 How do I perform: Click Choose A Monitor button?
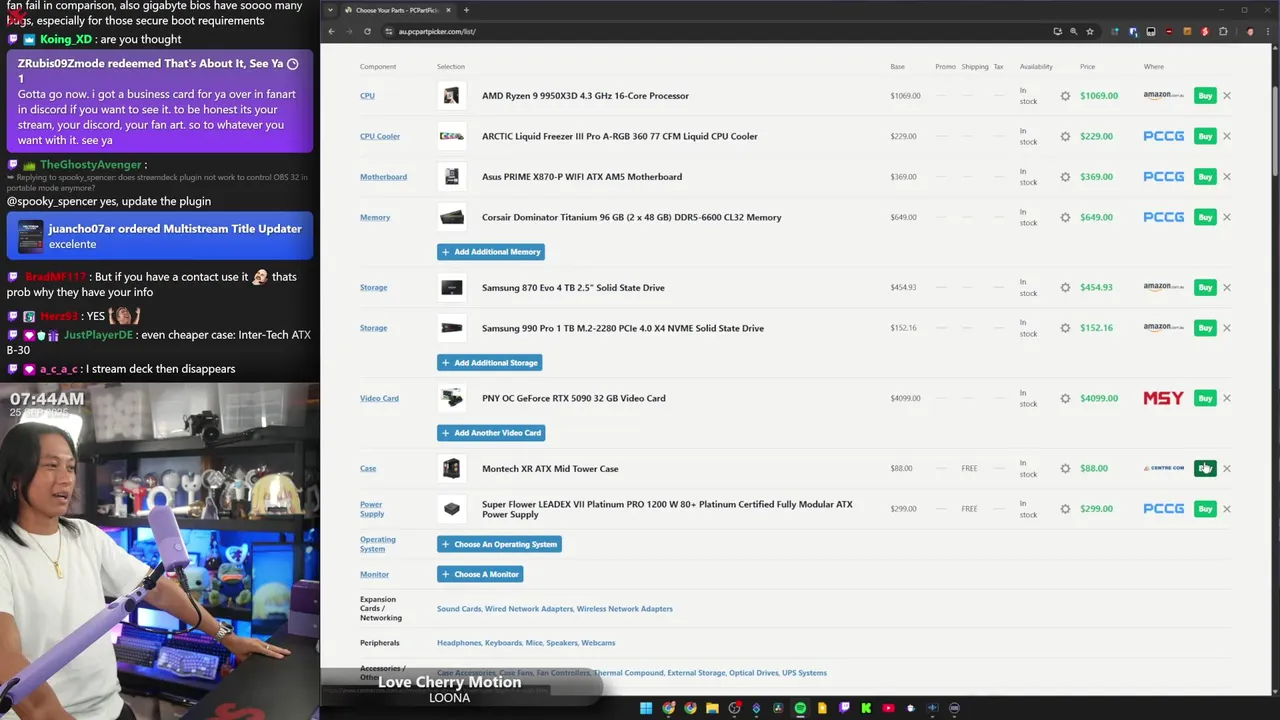(480, 574)
